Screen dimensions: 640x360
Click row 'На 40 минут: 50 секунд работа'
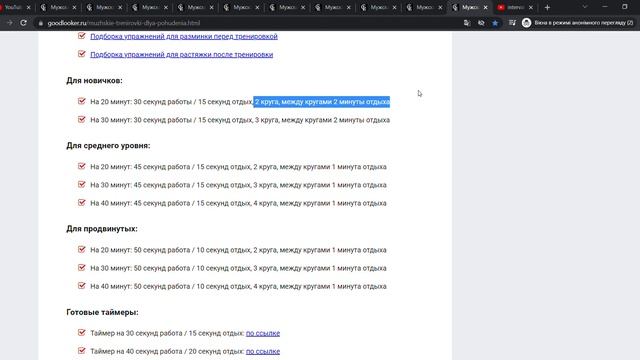click(x=238, y=286)
